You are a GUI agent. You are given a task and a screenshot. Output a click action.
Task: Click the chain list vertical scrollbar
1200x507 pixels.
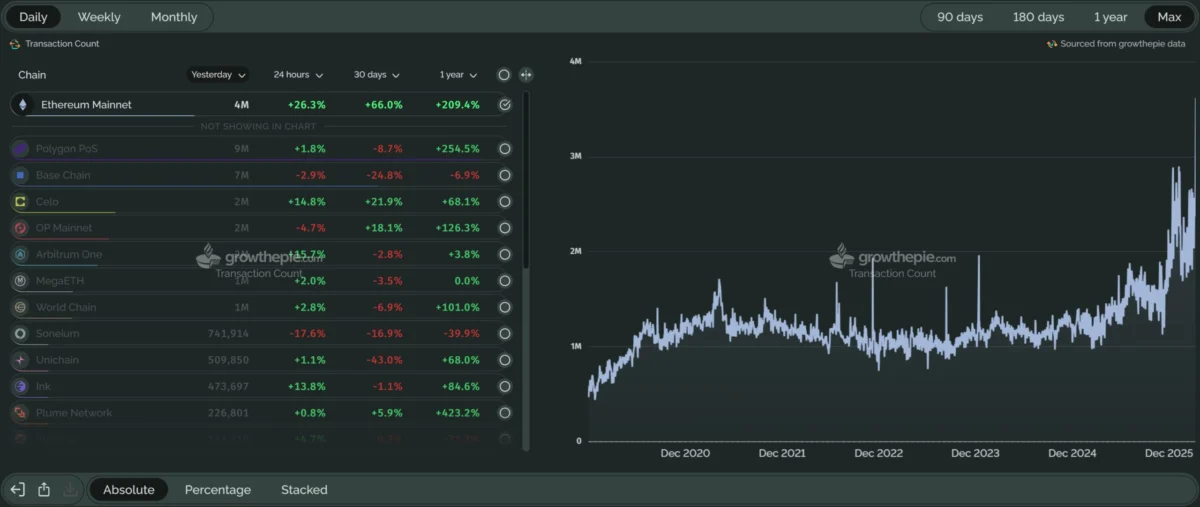[x=526, y=180]
